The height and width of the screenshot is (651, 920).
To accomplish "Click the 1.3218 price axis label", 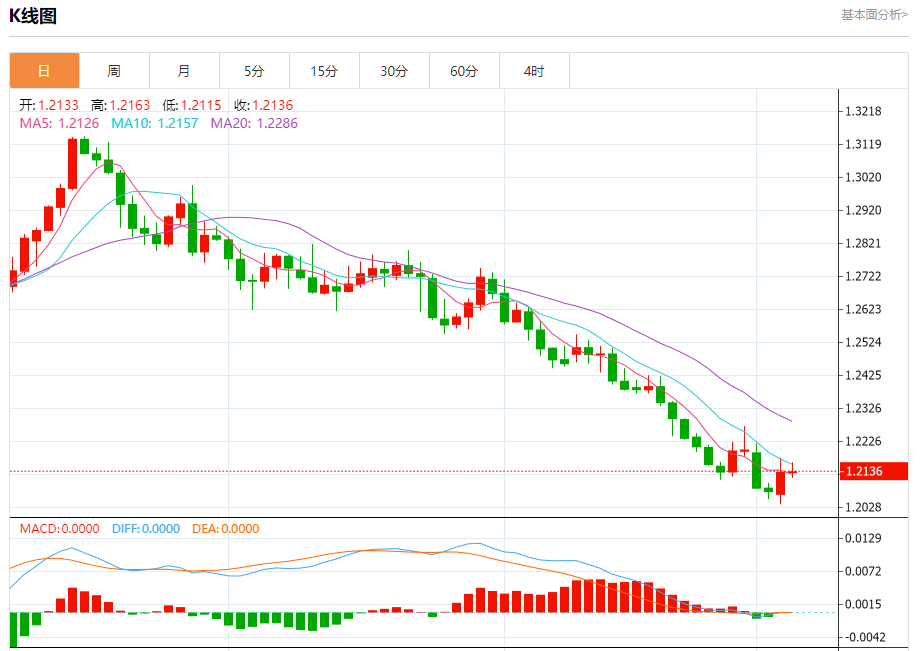I will [862, 111].
